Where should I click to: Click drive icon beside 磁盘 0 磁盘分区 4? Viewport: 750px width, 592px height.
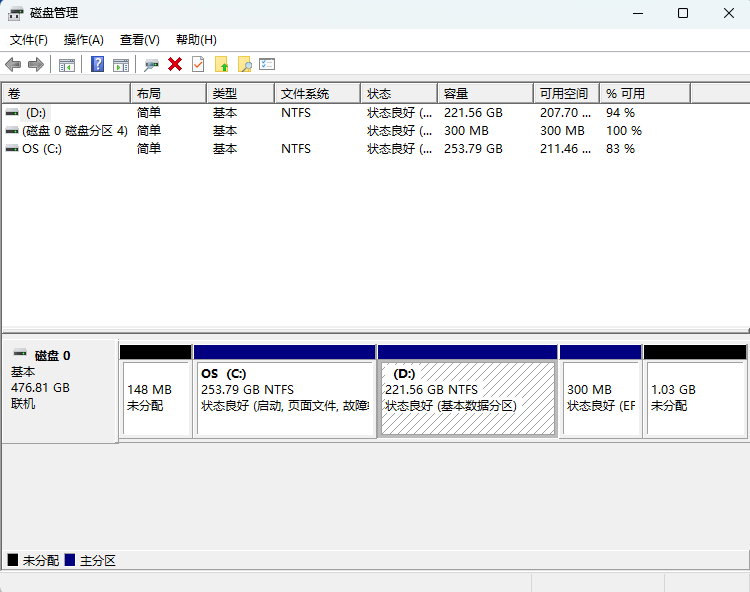click(x=12, y=131)
